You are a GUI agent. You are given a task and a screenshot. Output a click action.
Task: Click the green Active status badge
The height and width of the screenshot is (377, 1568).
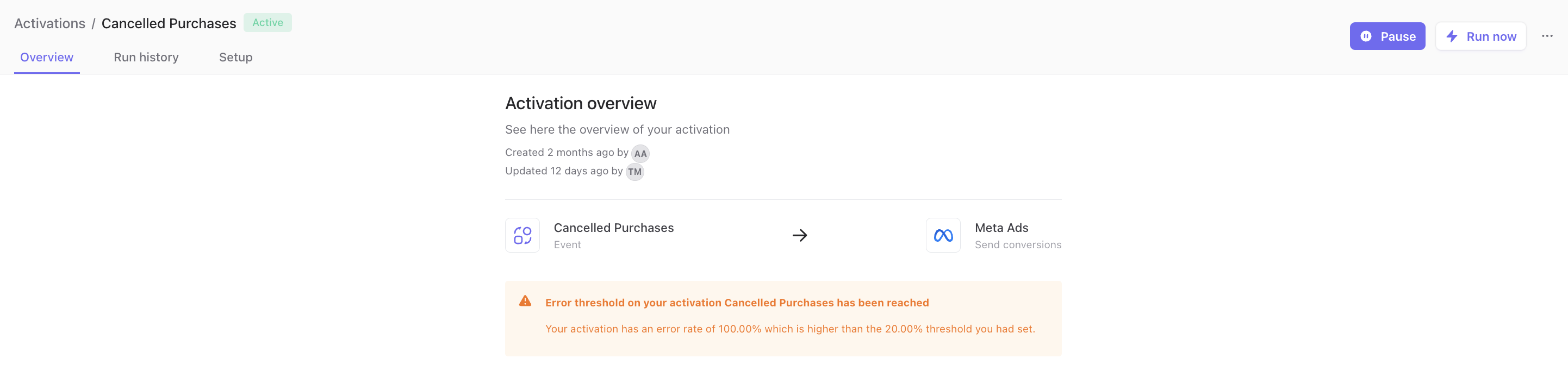(268, 22)
